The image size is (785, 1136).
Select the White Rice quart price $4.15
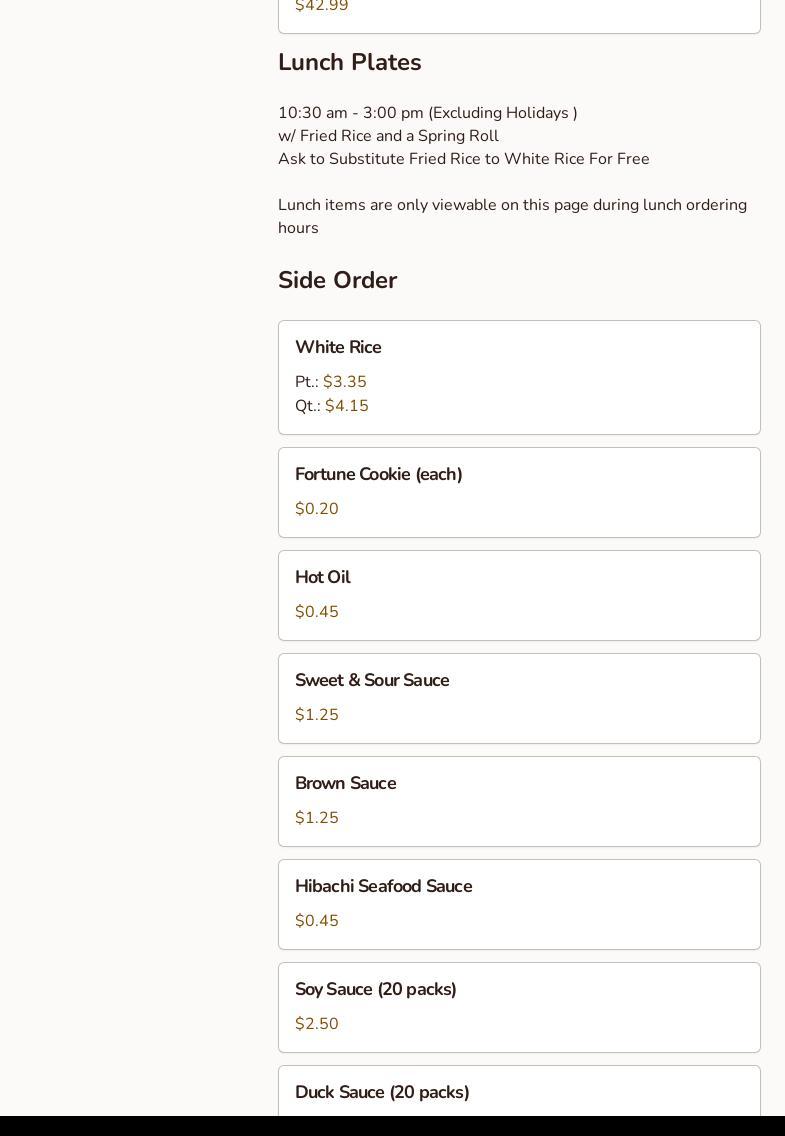(x=346, y=406)
